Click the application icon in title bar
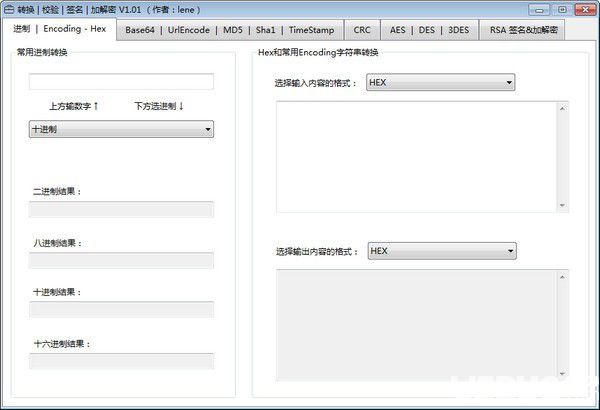 click(9, 9)
